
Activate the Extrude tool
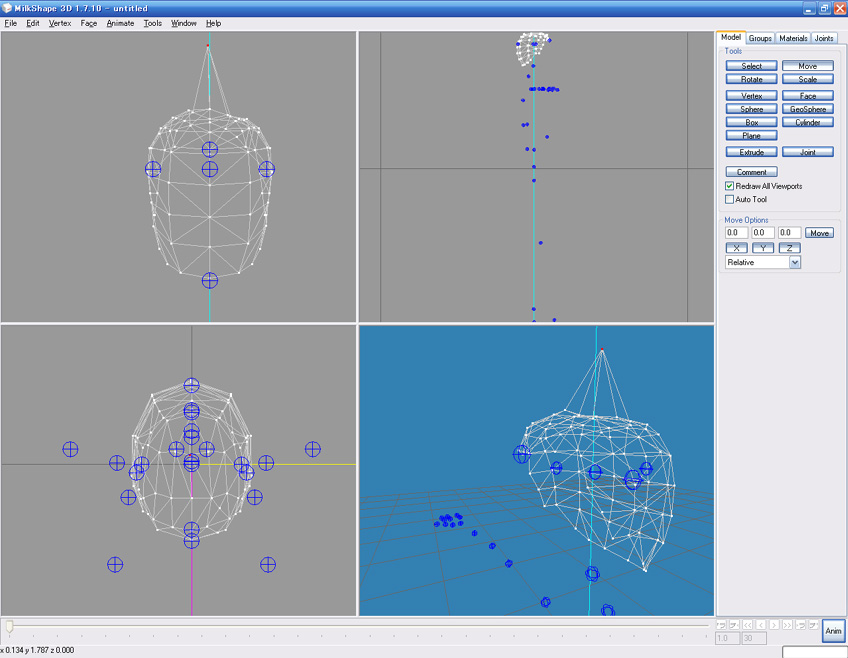coord(751,152)
